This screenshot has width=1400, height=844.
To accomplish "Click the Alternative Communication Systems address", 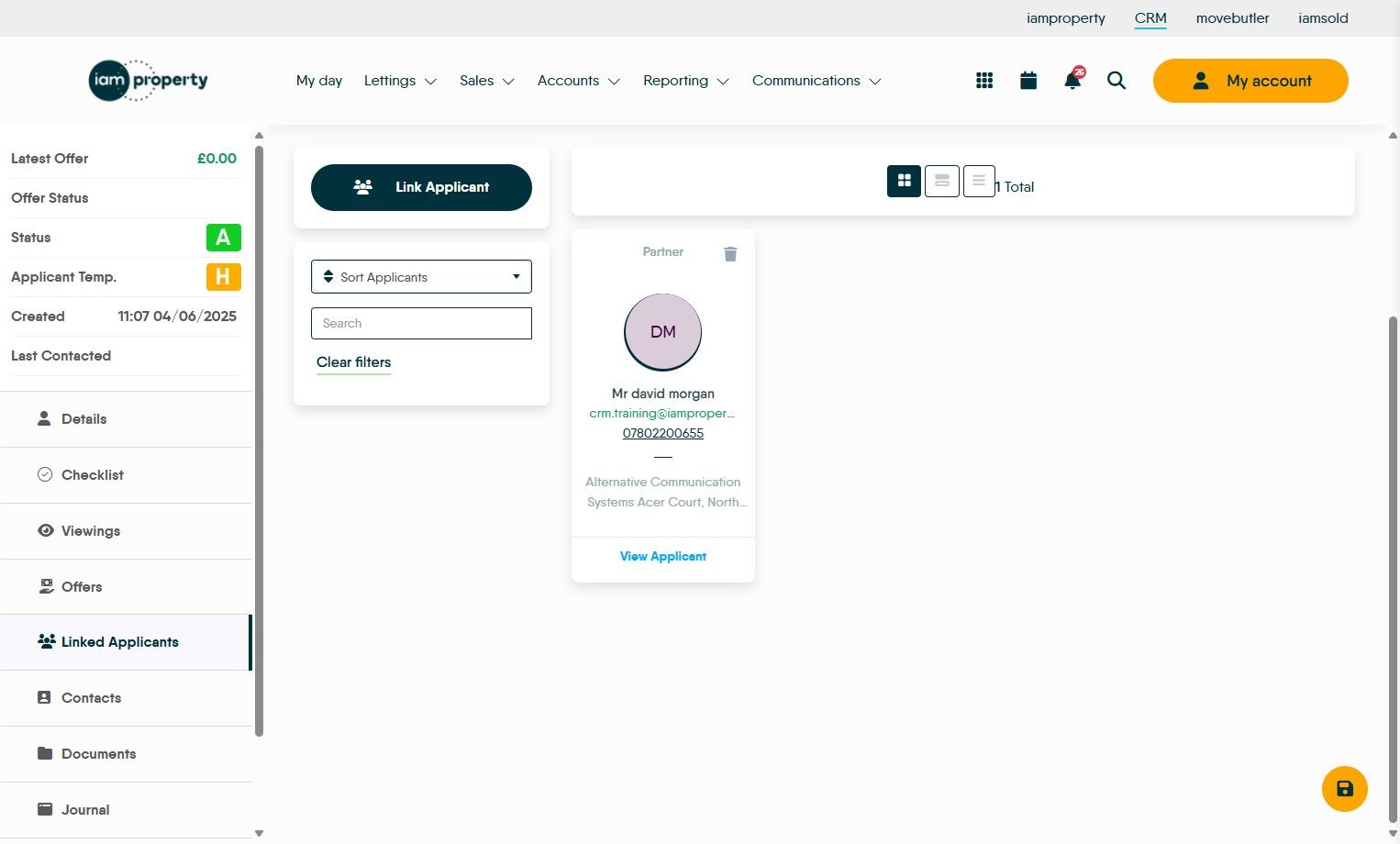I will point(666,493).
